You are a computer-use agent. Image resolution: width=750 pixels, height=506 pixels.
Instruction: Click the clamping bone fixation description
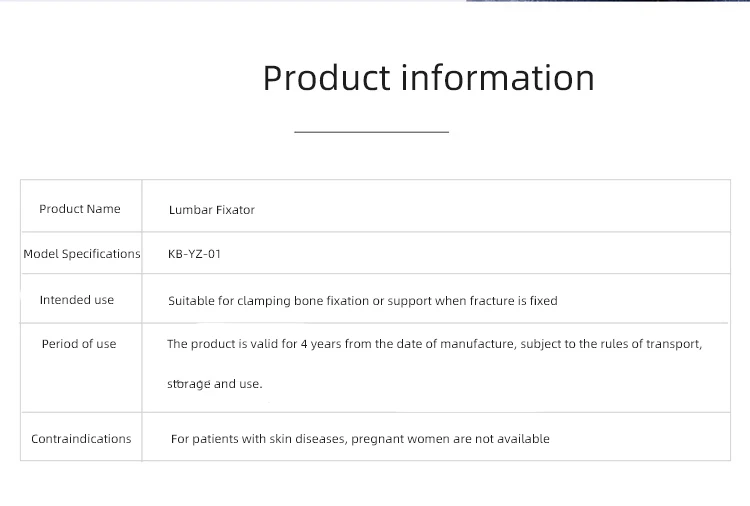point(363,301)
